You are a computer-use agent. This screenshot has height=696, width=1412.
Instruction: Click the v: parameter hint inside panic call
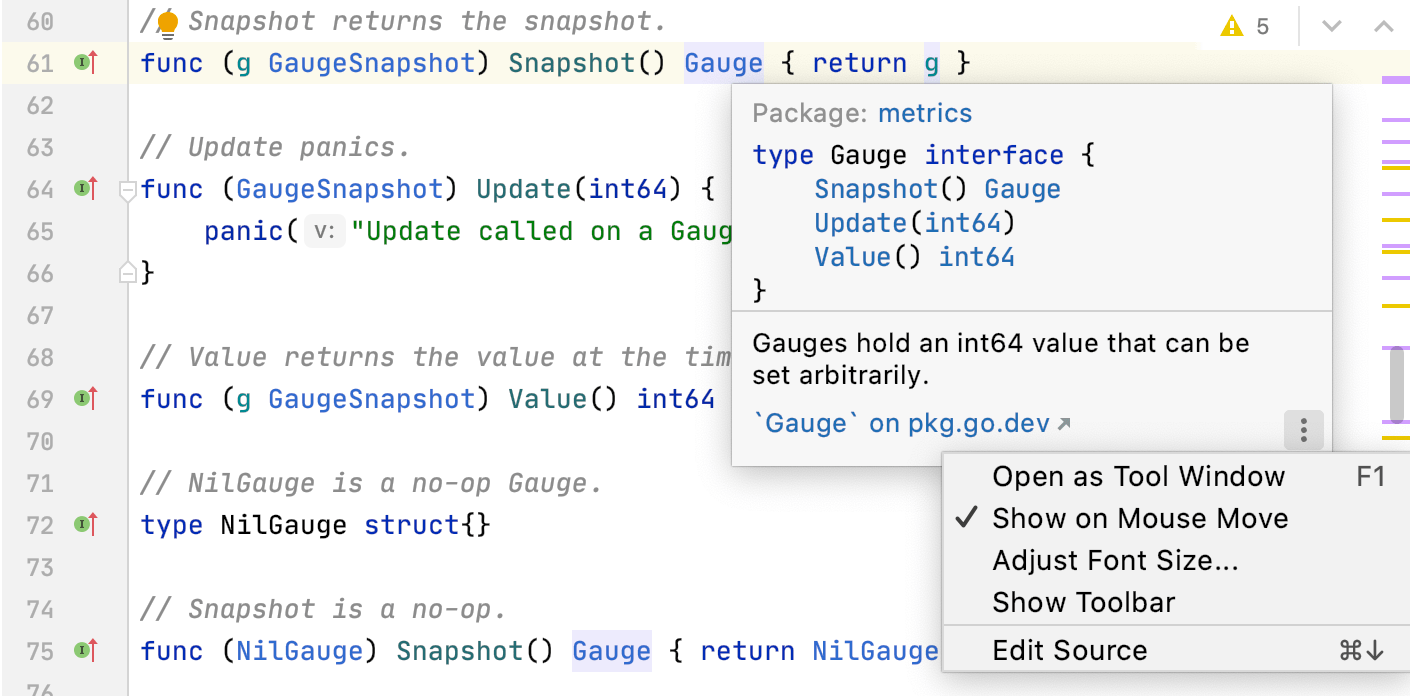tap(323, 230)
